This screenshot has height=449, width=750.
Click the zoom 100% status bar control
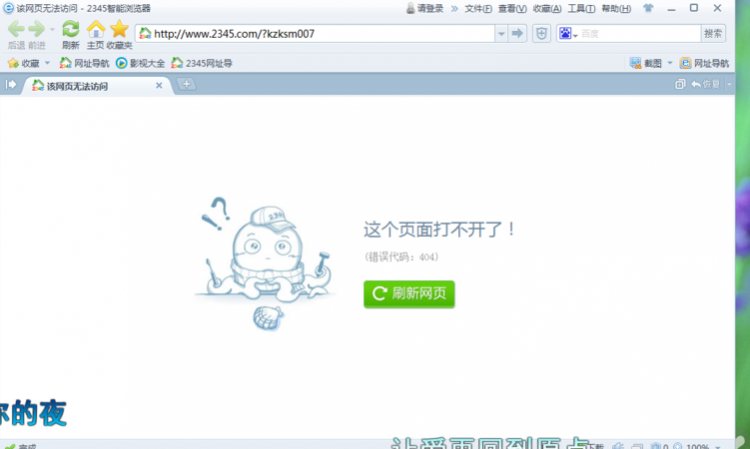691,446
